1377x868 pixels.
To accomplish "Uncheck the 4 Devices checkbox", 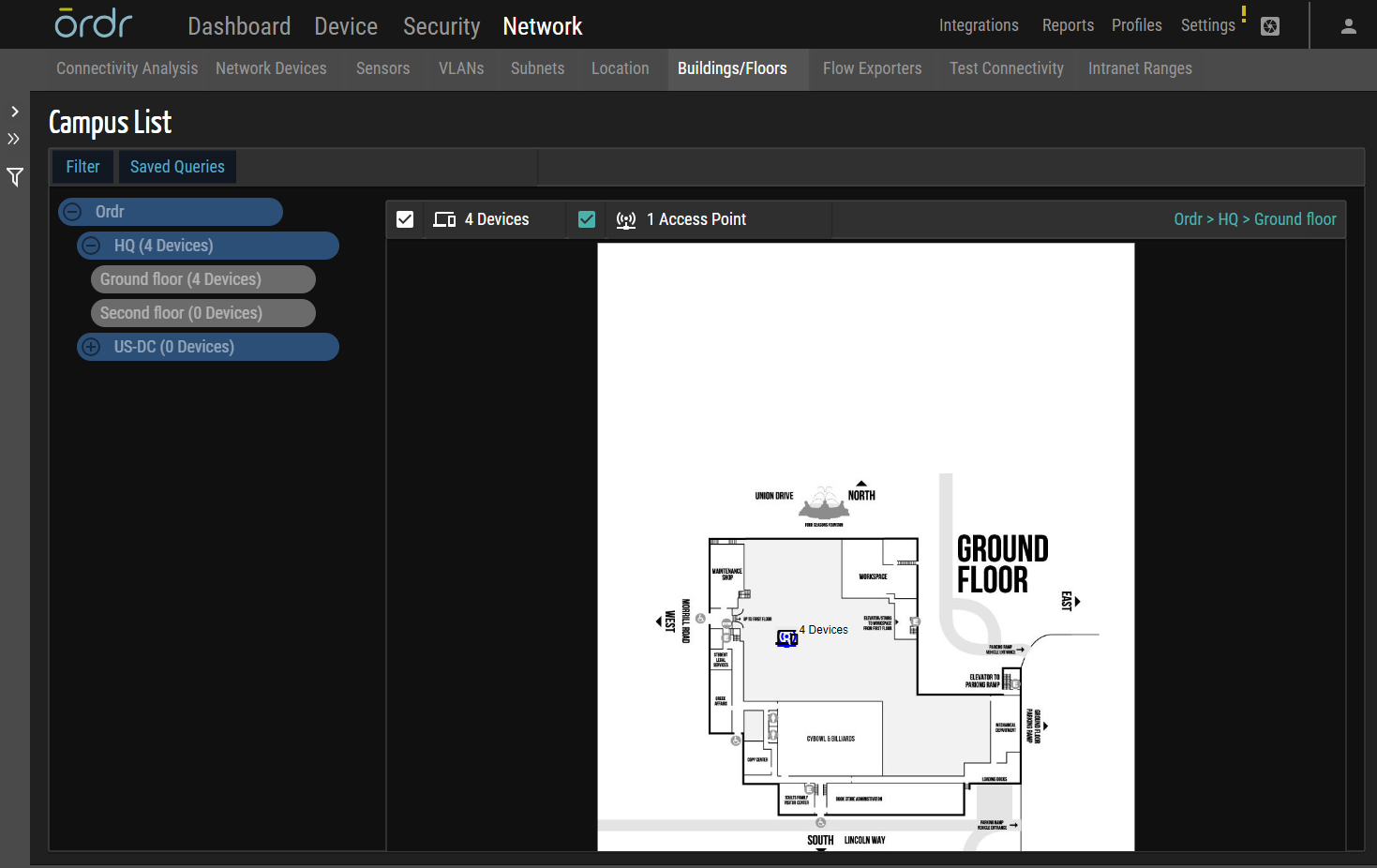I will pyautogui.click(x=405, y=219).
